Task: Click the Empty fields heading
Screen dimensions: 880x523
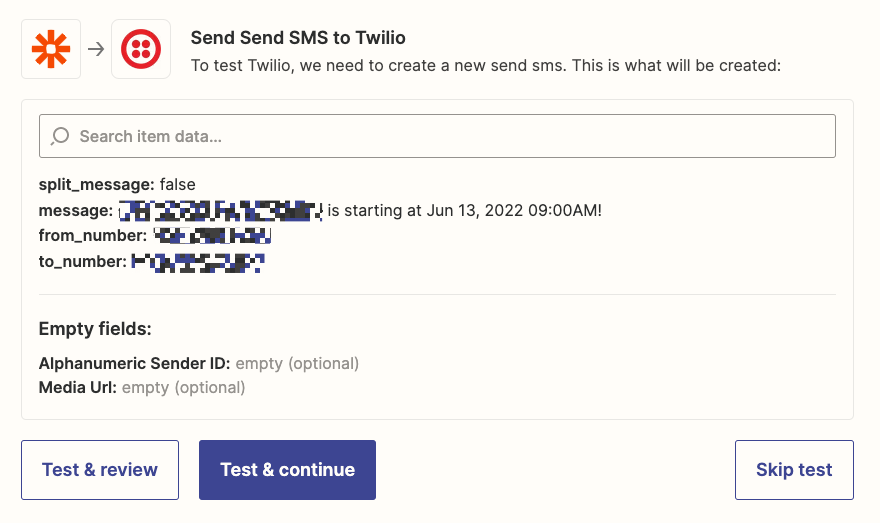Action: (95, 328)
